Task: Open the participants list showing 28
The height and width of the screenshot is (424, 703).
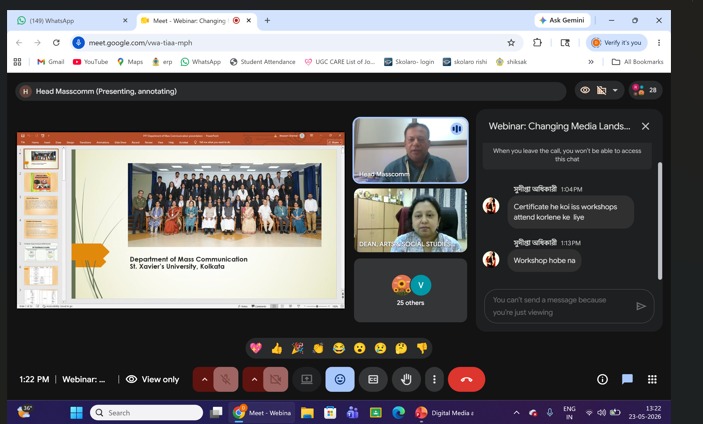Action: point(645,91)
